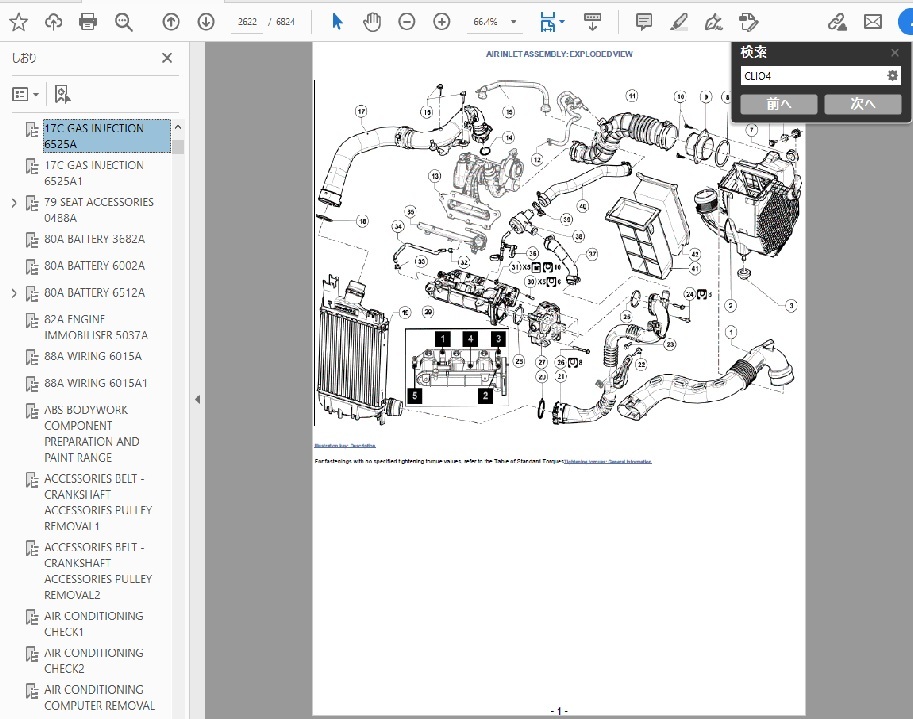The height and width of the screenshot is (719, 913).
Task: Click the scrolling mode toolbar icon
Action: pyautogui.click(x=592, y=22)
